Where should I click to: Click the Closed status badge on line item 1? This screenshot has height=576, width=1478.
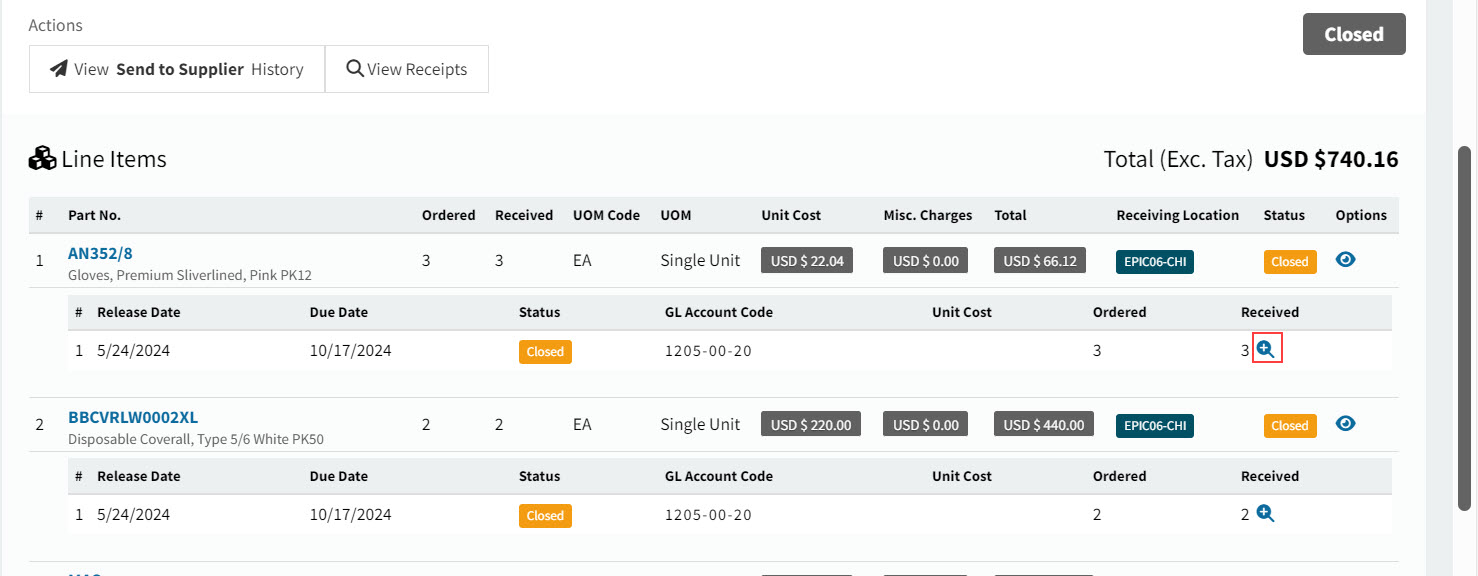tap(1289, 261)
